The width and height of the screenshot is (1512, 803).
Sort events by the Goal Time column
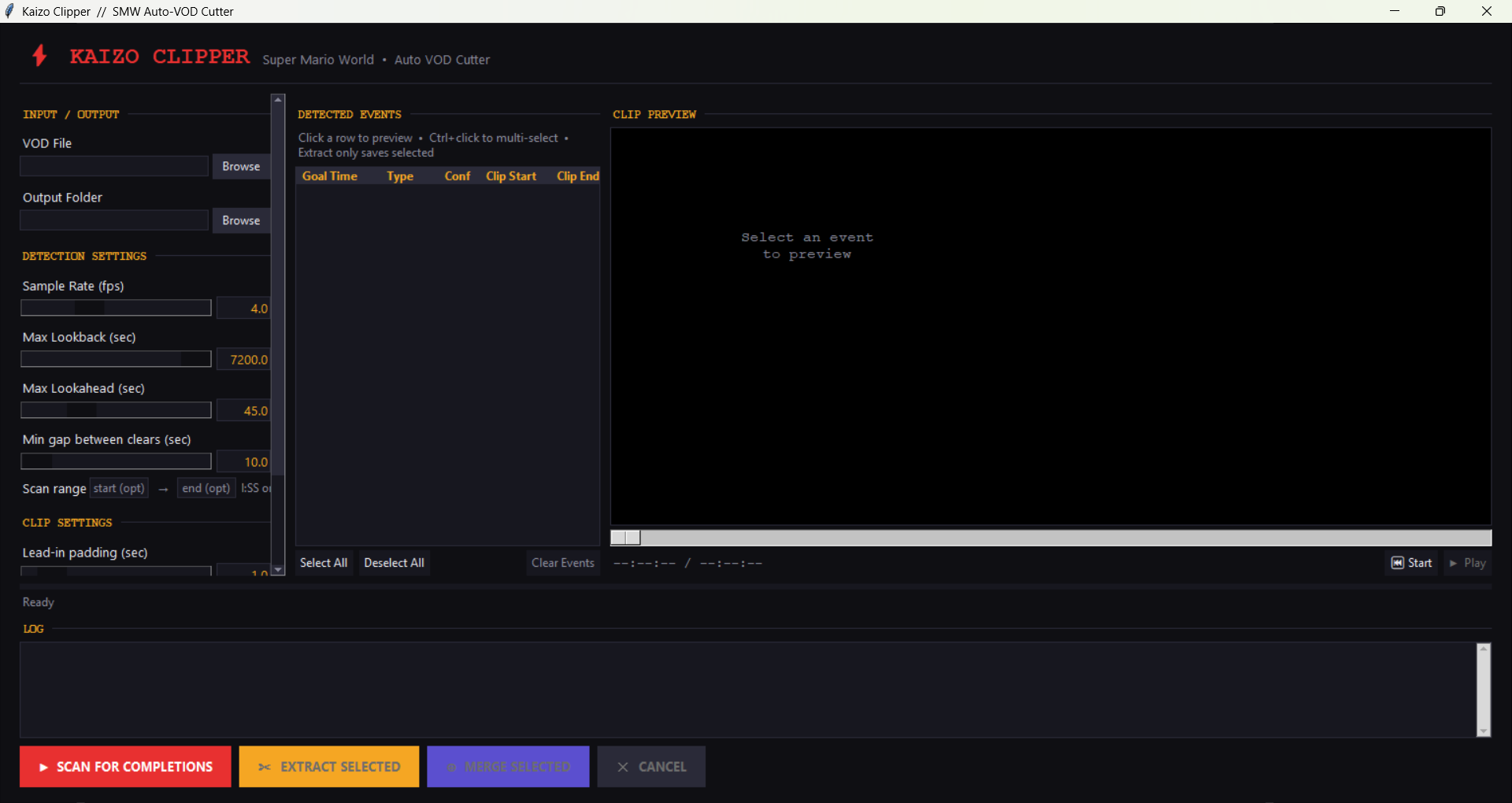pos(329,176)
